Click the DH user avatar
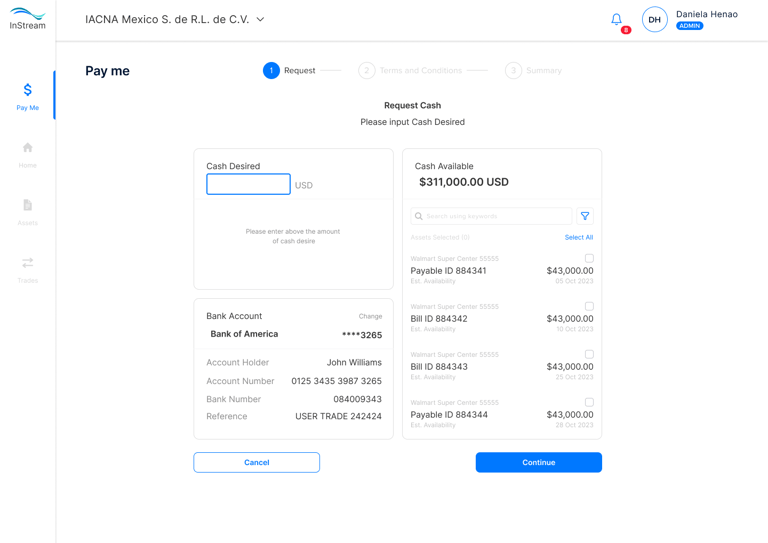 654,20
